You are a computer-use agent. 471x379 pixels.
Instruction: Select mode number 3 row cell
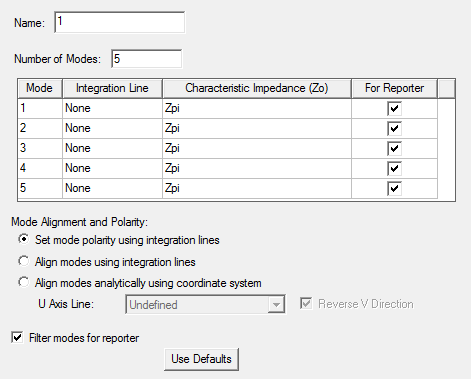coord(40,148)
